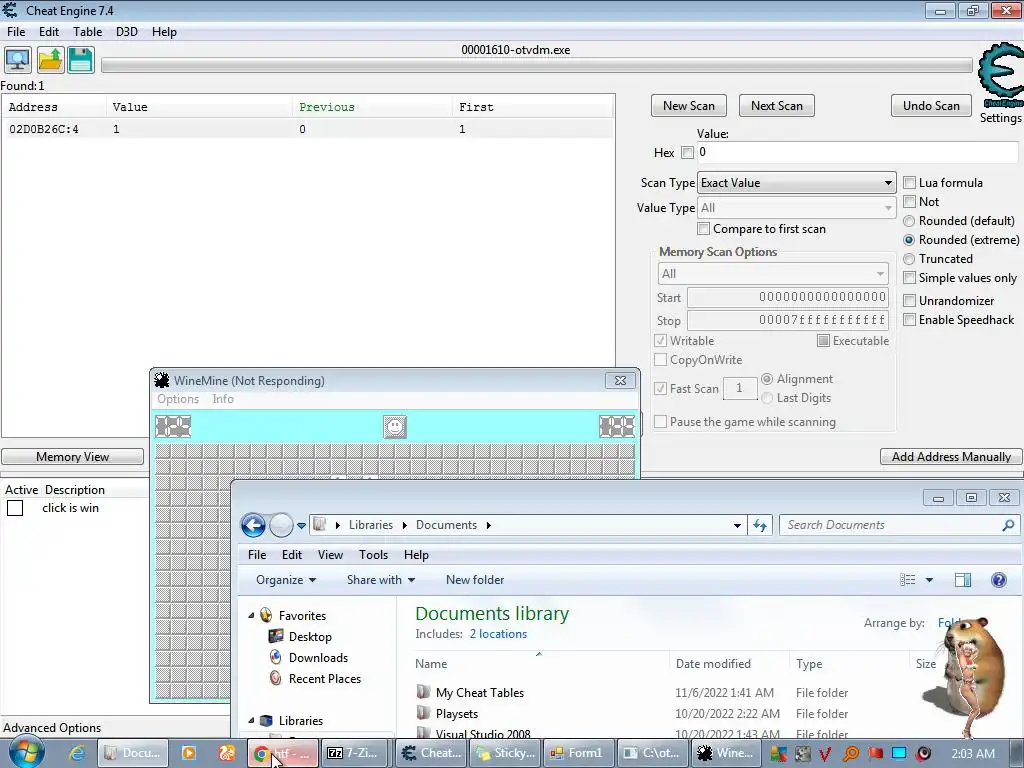
Task: Open Advanced Options at the bottom
Action: (x=52, y=728)
